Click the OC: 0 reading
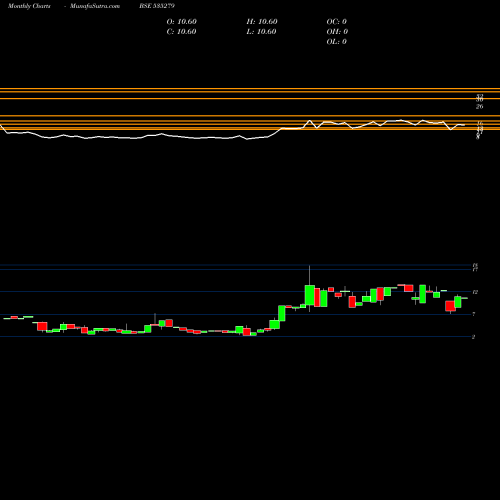Image resolution: width=500 pixels, height=500 pixels. click(337, 22)
